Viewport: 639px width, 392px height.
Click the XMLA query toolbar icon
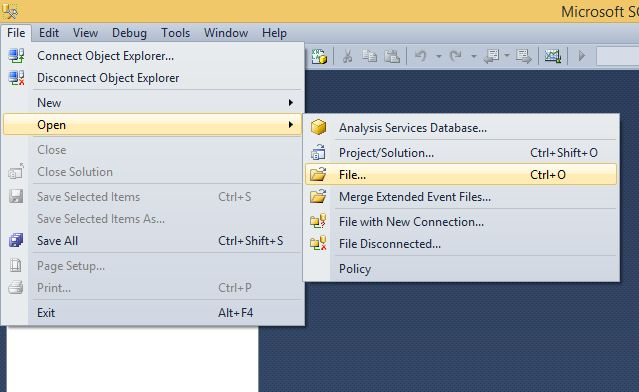coord(319,56)
